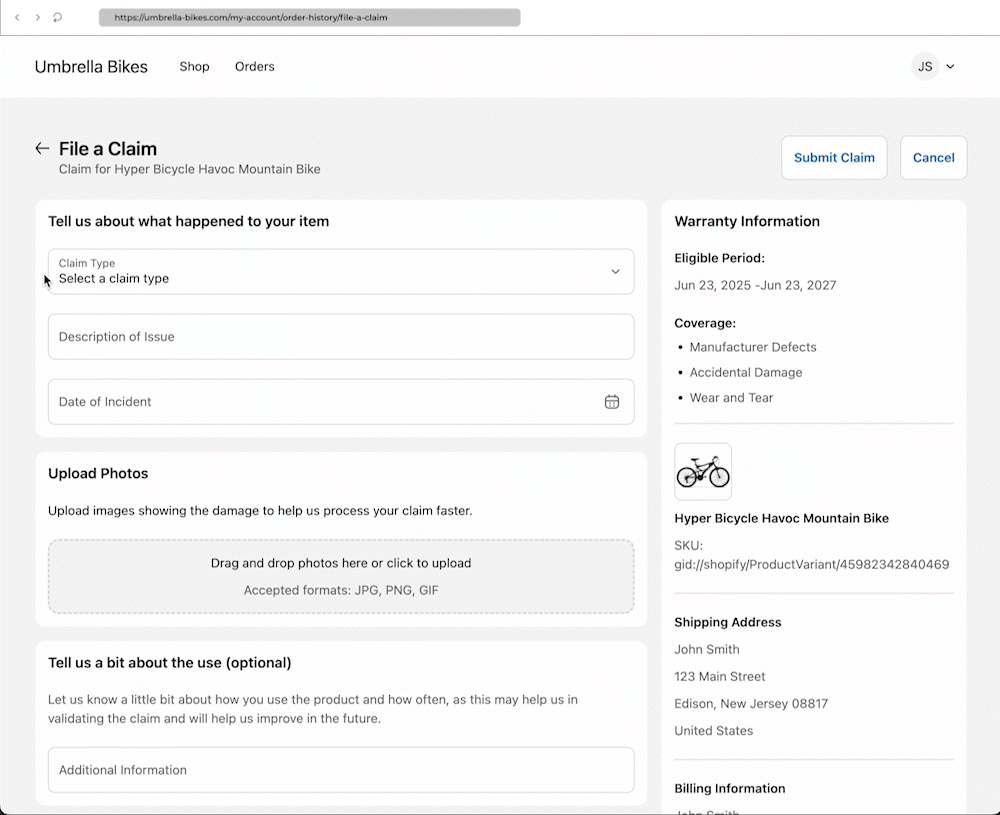Screen dimensions: 1000x815
Task: Click the browser back arrow
Action: click(17, 17)
